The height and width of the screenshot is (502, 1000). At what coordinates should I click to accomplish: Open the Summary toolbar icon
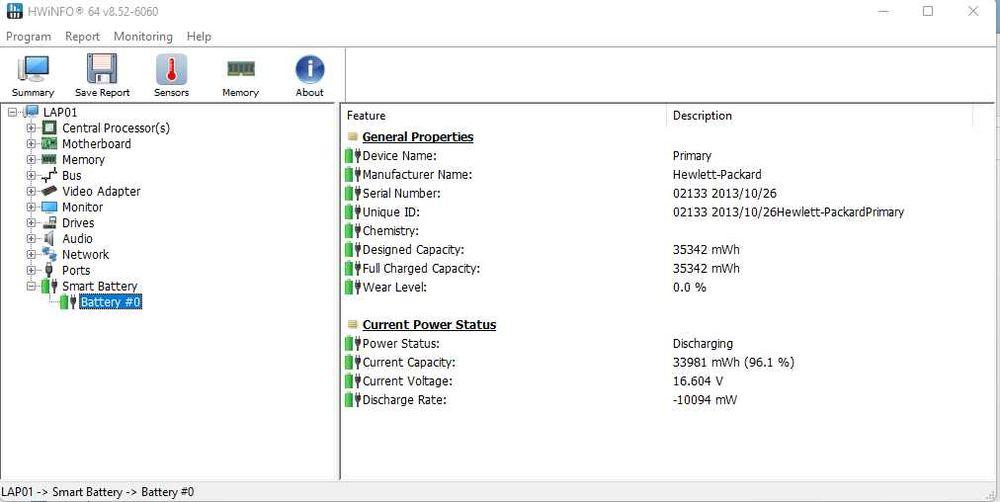(33, 69)
